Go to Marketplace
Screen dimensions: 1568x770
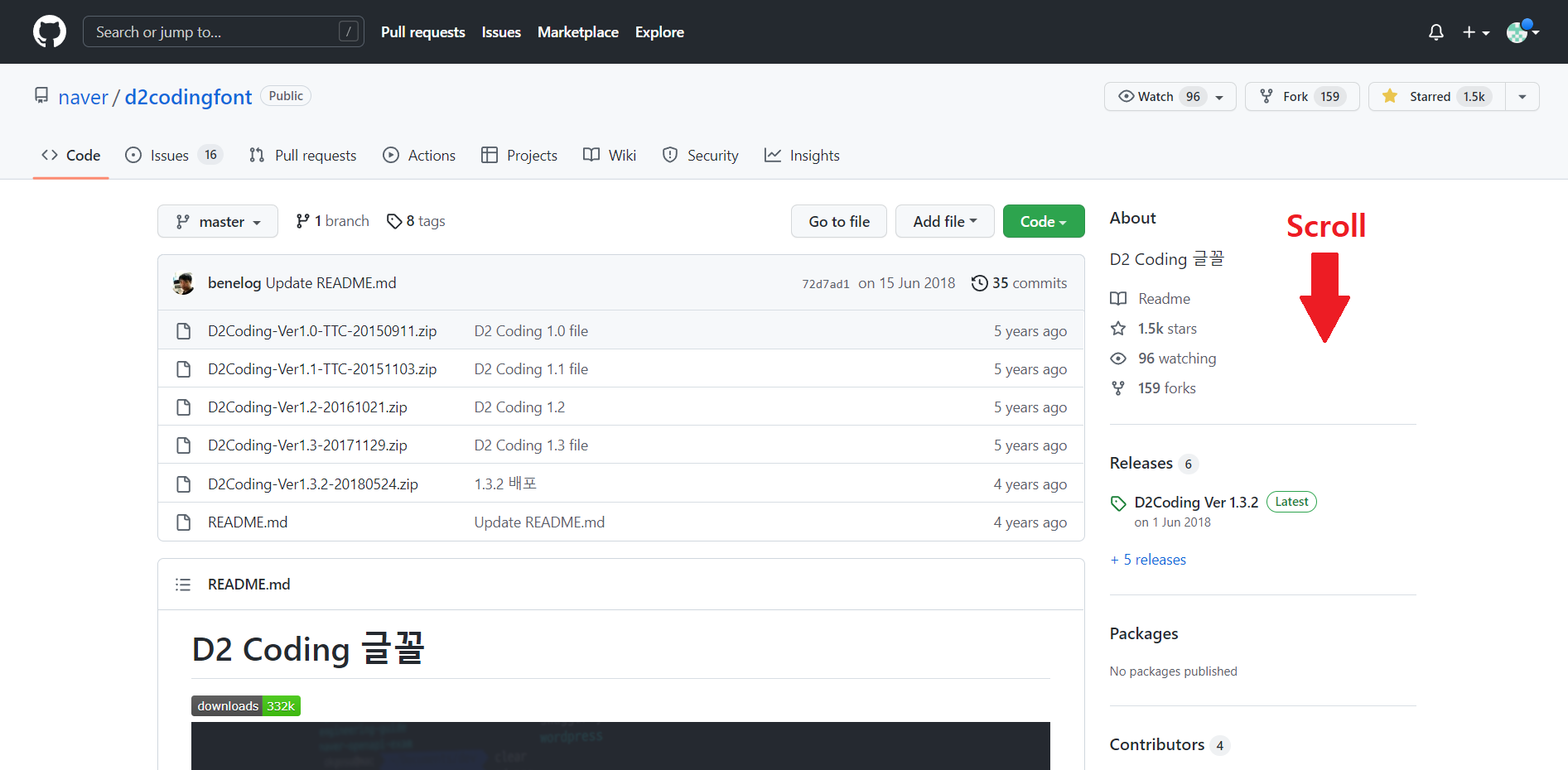[578, 32]
